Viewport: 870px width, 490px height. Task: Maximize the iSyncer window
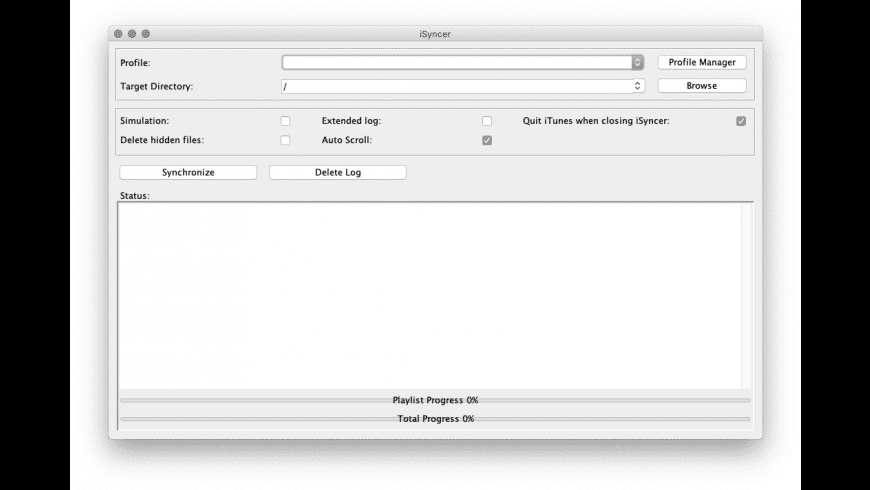coord(145,34)
